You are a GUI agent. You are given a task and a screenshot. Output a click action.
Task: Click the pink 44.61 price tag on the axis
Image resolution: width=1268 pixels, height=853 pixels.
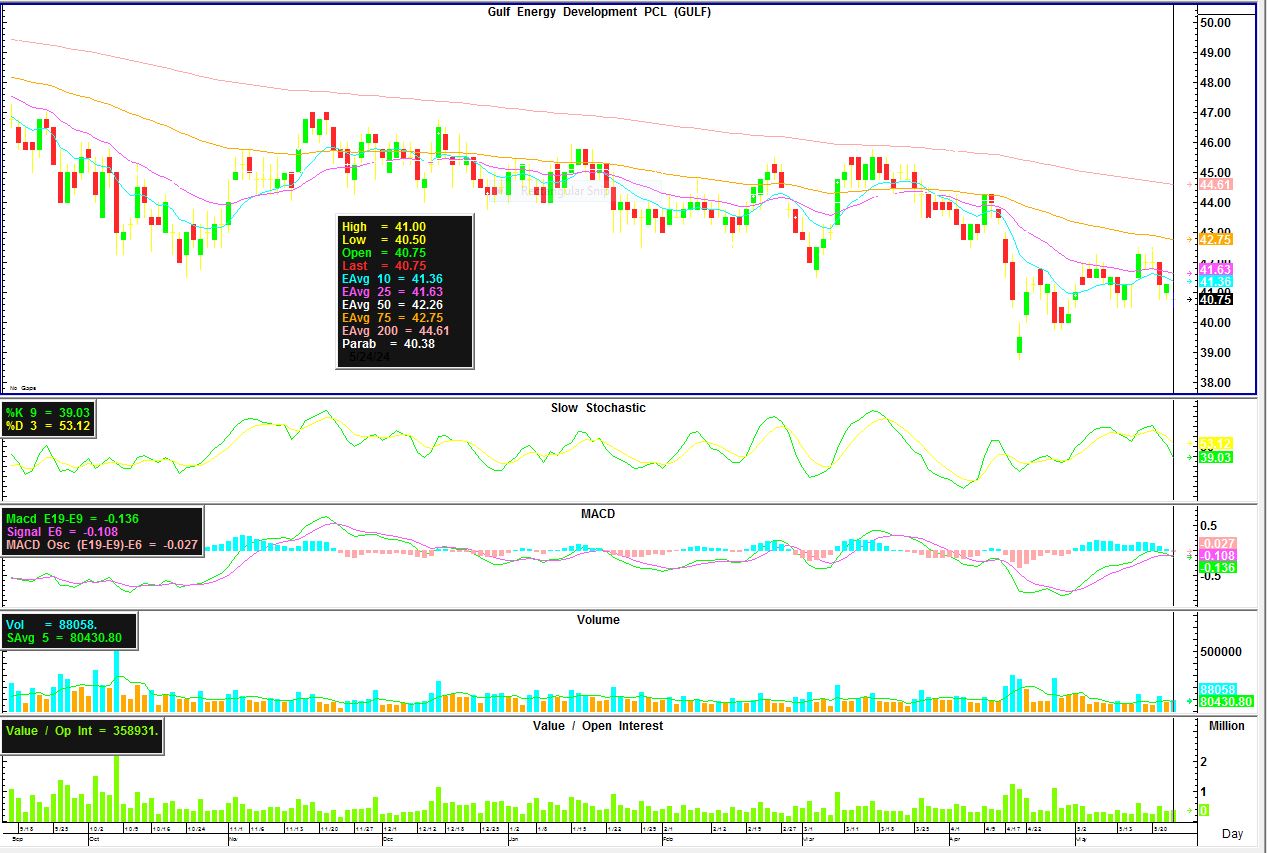[1215, 185]
